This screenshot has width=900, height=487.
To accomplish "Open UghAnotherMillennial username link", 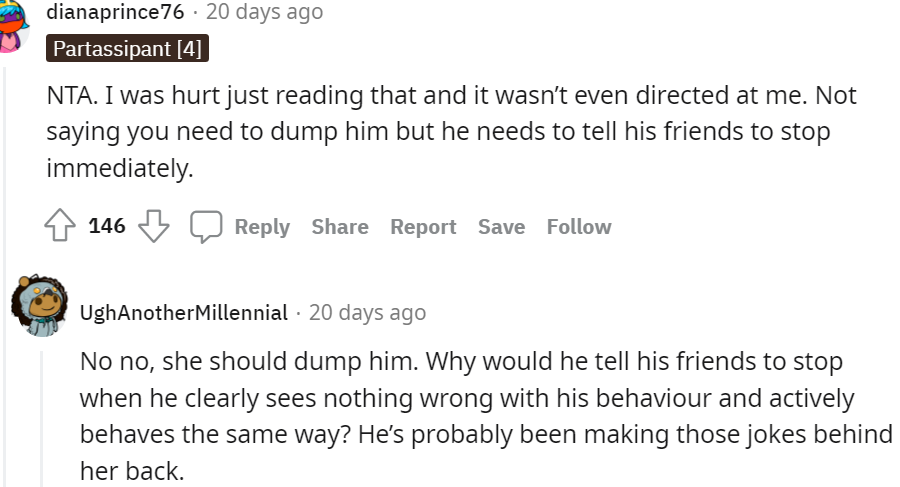I will (x=184, y=313).
